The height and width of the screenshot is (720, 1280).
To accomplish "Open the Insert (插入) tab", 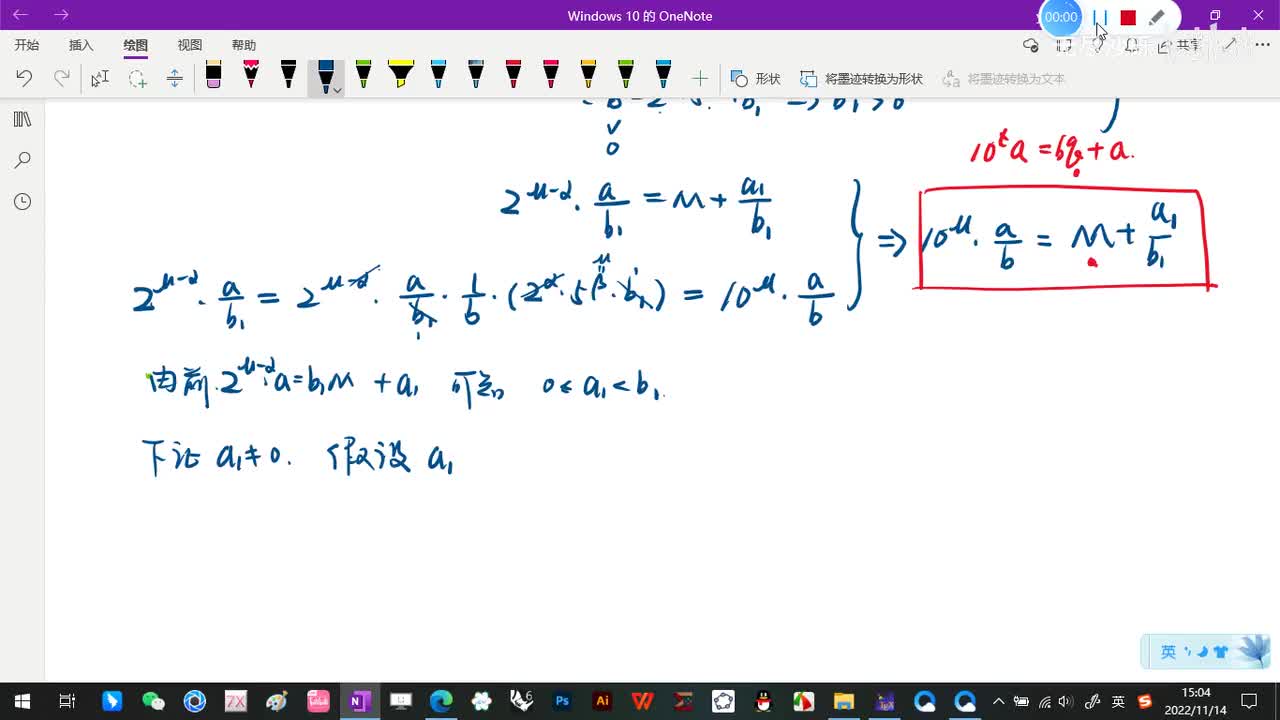I will [81, 45].
